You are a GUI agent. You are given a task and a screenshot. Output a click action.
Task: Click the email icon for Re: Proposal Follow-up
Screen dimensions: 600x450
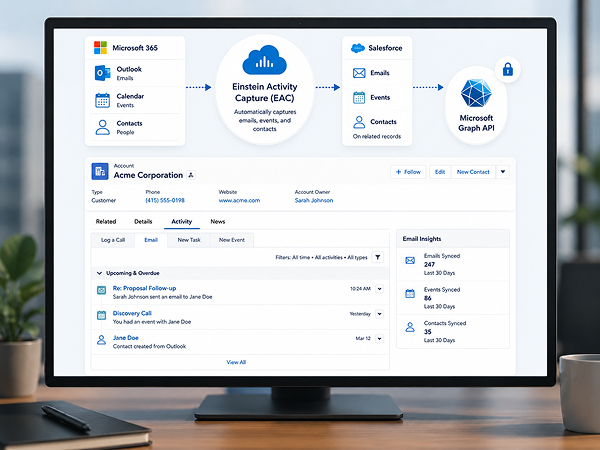click(101, 290)
